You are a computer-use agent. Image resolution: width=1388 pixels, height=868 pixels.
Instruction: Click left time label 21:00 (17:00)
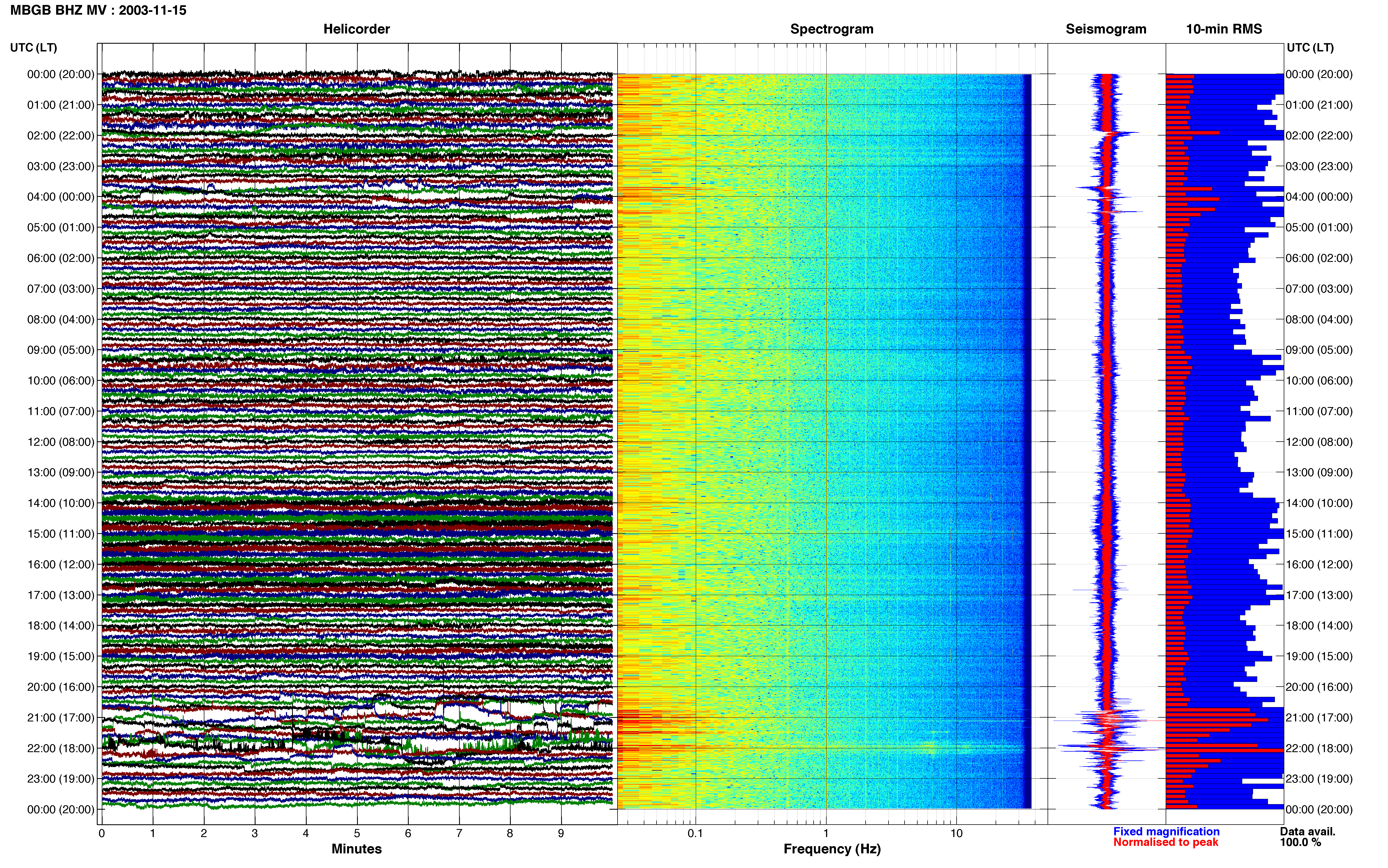[61, 718]
